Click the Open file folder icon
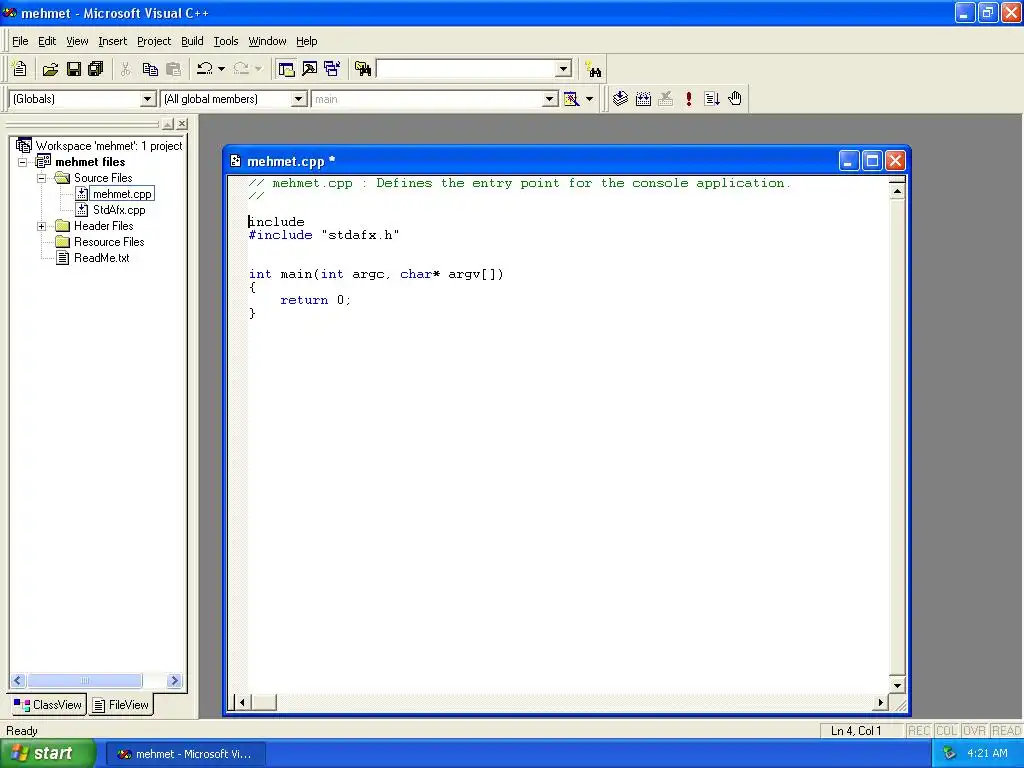Image resolution: width=1024 pixels, height=768 pixels. (x=50, y=69)
